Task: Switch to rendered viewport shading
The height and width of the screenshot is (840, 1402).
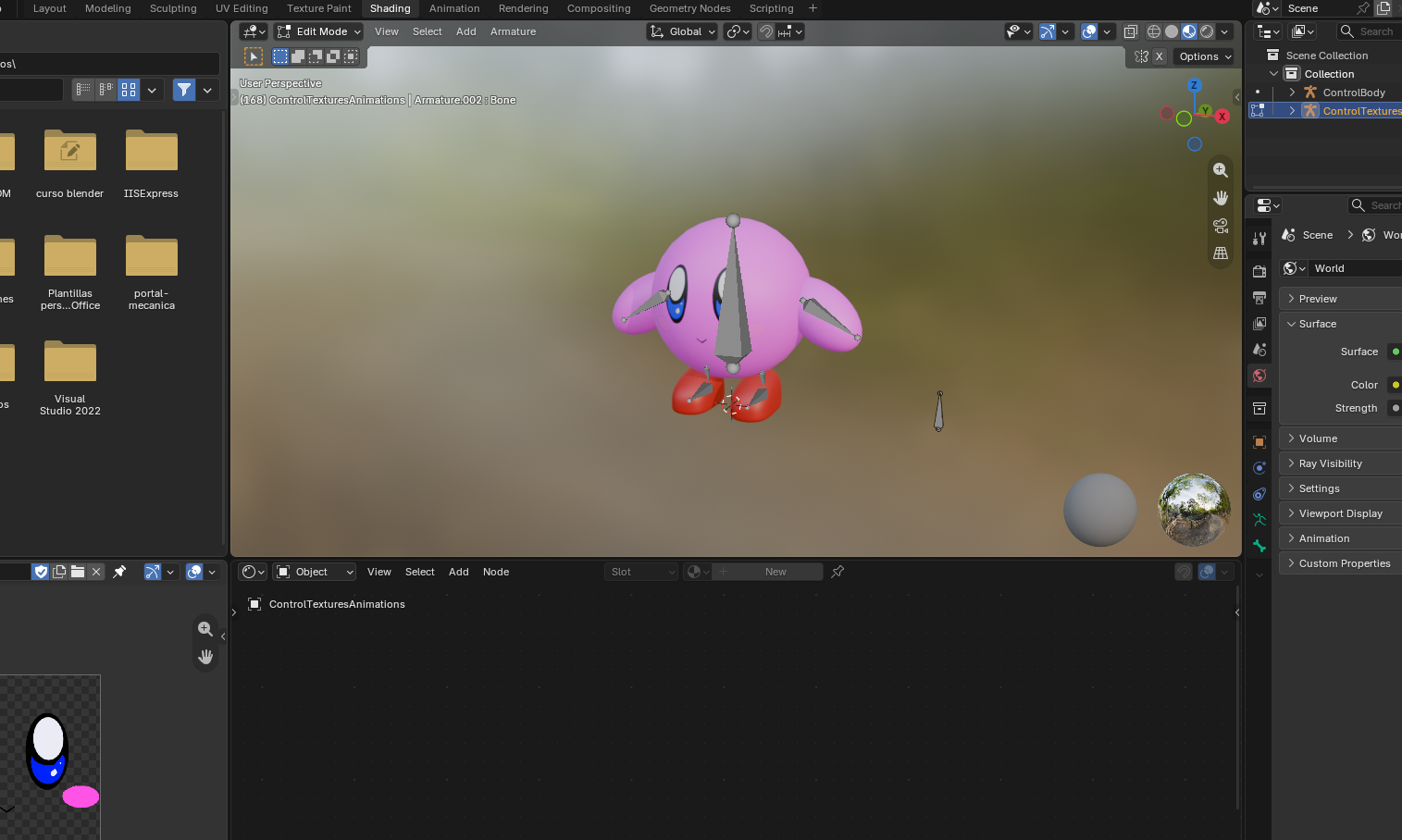Action: pos(1207,31)
